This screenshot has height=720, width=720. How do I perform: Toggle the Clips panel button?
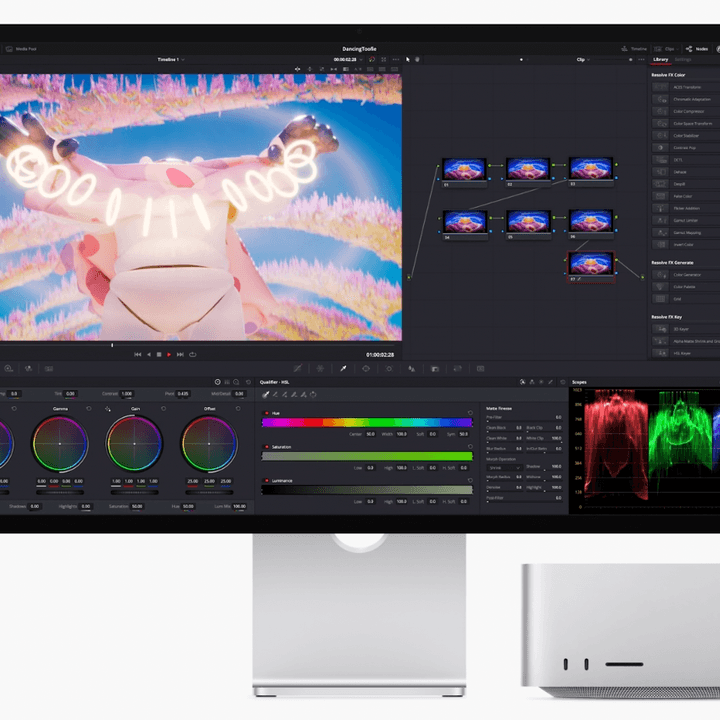click(664, 49)
